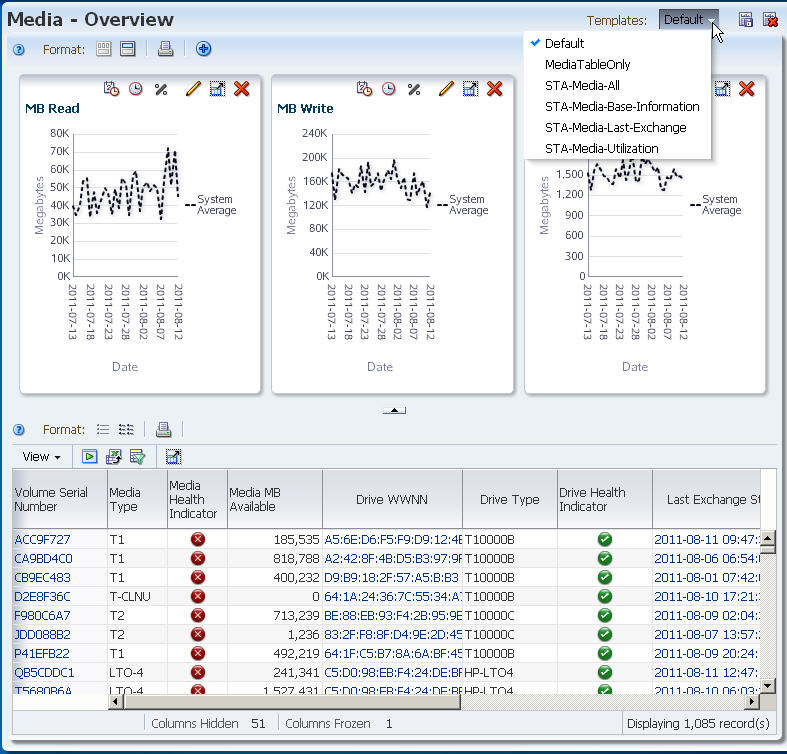Image resolution: width=787 pixels, height=754 pixels.
Task: Click the horizontal scrollbar thumb
Action: pos(291,702)
